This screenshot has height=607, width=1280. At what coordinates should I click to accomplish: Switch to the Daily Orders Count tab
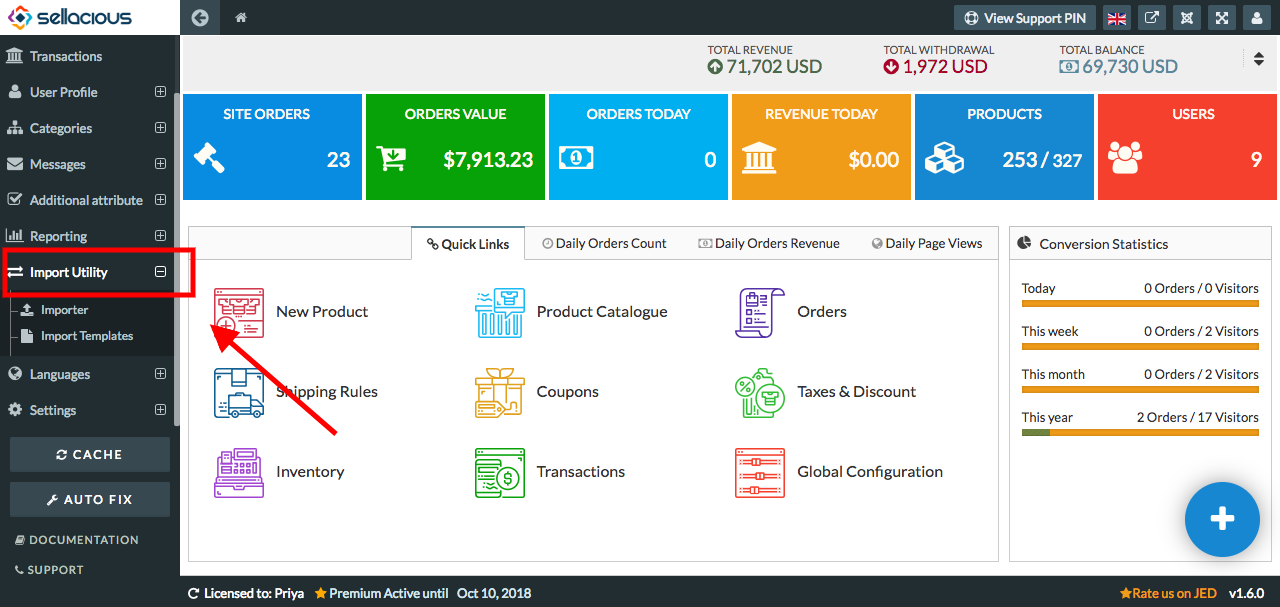[x=604, y=243]
